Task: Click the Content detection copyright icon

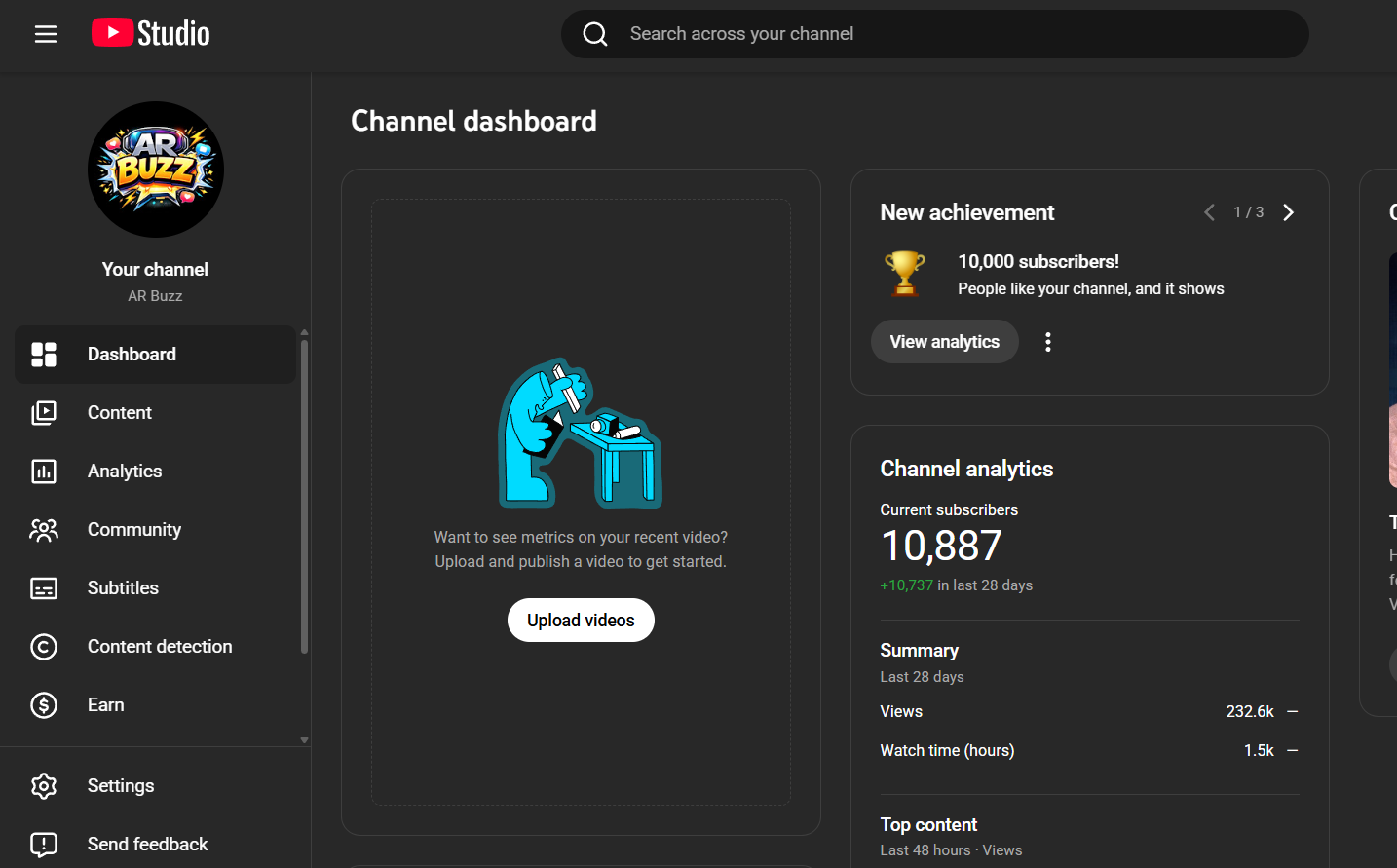Action: (x=44, y=647)
